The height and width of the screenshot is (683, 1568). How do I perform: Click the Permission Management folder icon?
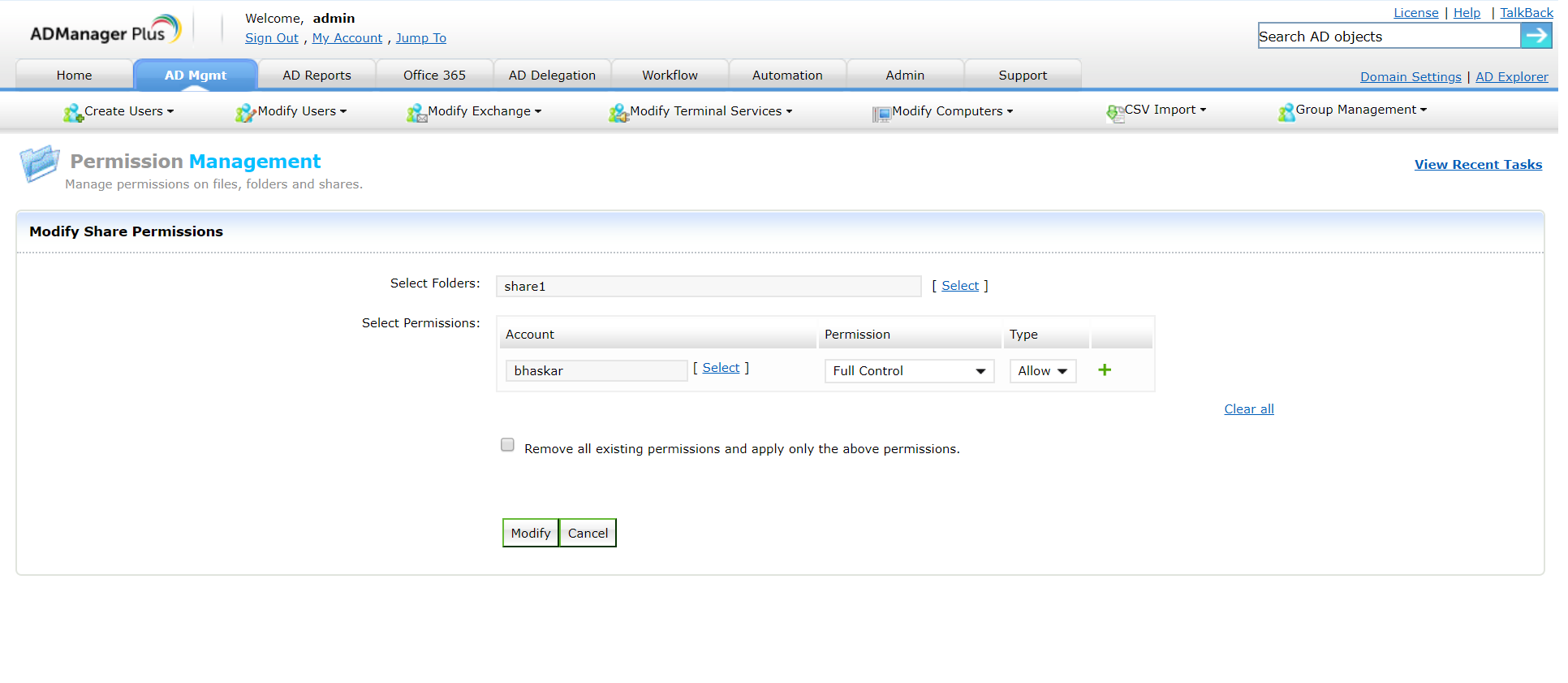40,163
